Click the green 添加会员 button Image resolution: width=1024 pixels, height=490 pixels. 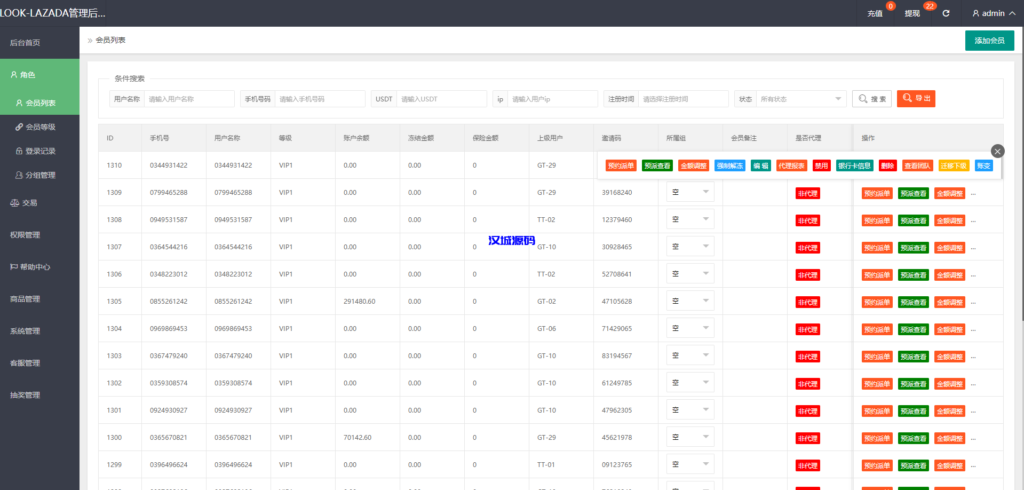989,40
